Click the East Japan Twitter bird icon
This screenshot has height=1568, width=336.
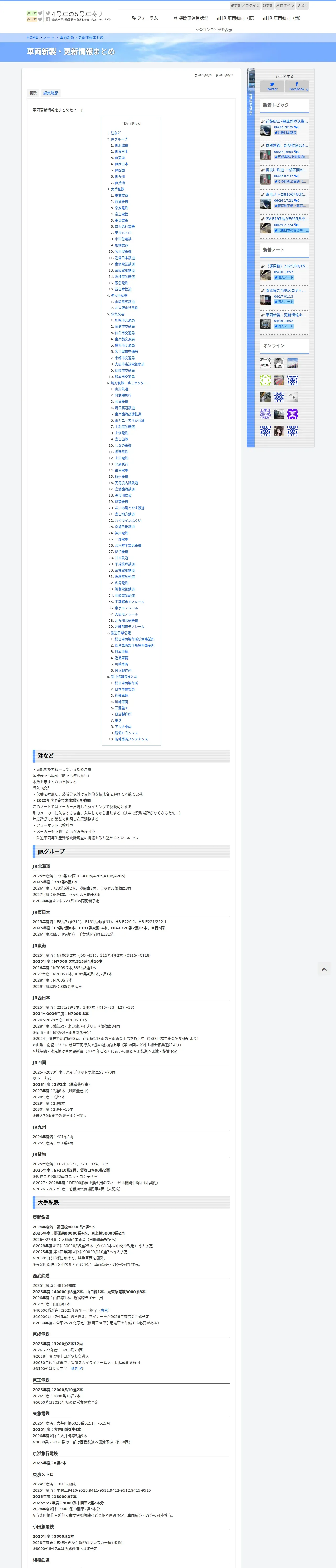(x=40, y=13)
